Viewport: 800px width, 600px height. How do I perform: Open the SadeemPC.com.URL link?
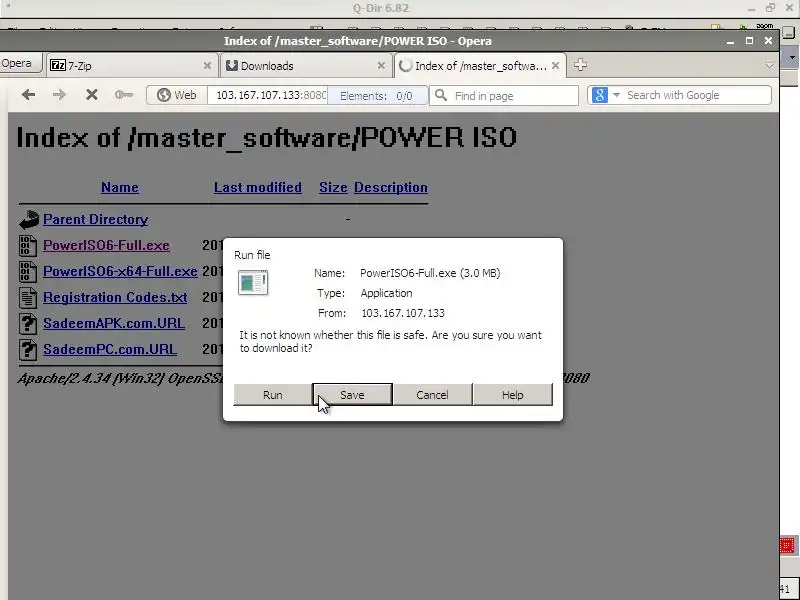pos(110,349)
